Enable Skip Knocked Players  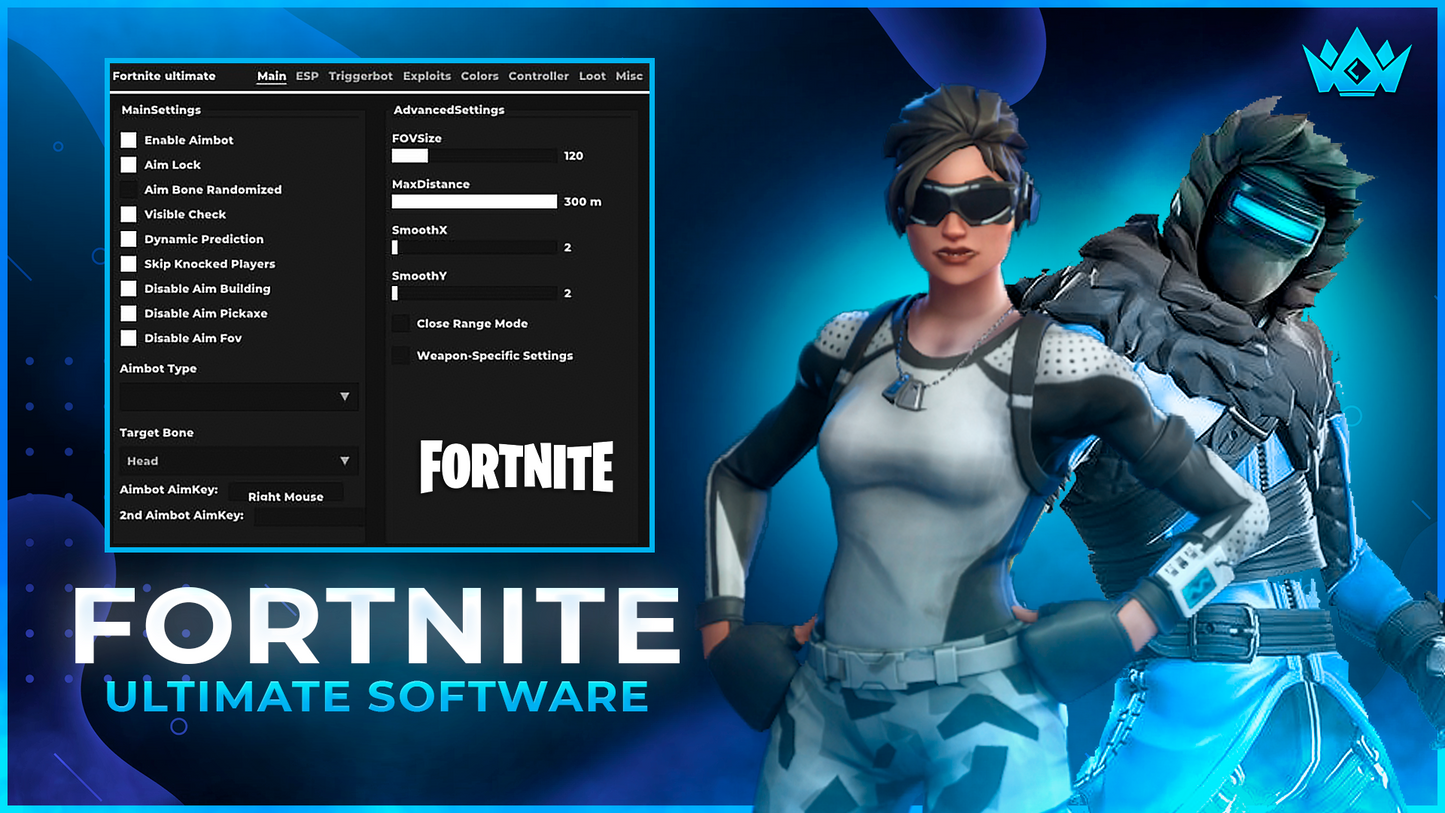[x=129, y=263]
